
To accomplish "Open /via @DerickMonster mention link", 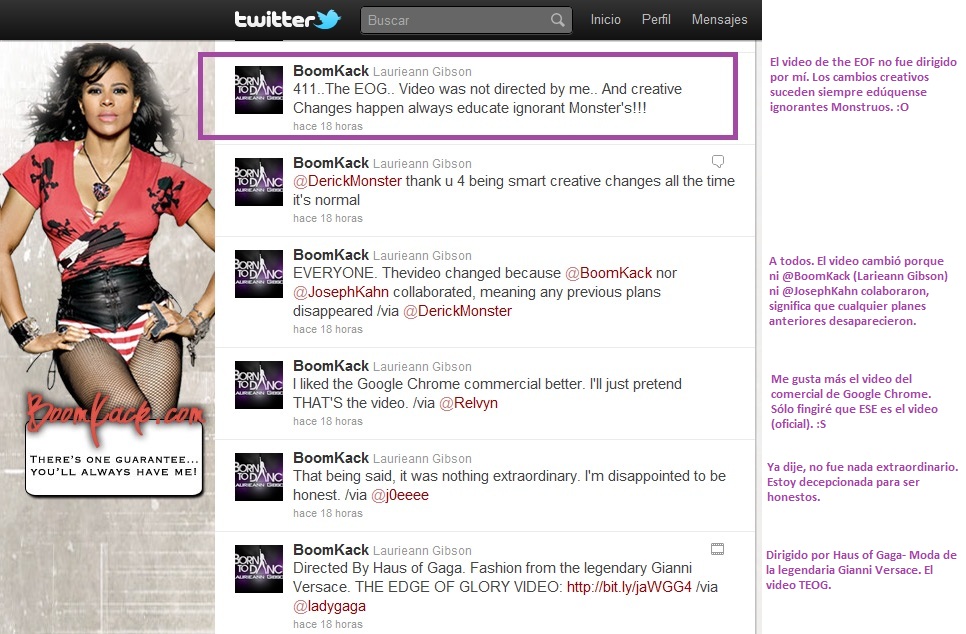I will (x=458, y=311).
